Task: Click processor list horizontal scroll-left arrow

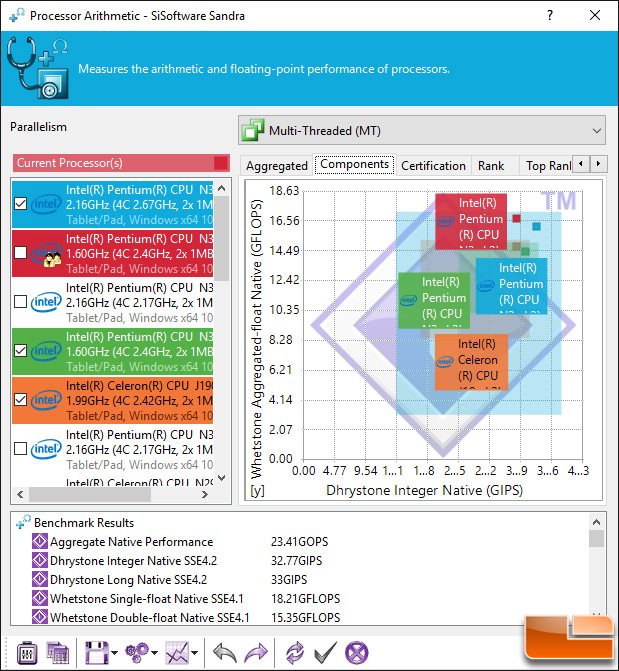Action: pyautogui.click(x=20, y=494)
